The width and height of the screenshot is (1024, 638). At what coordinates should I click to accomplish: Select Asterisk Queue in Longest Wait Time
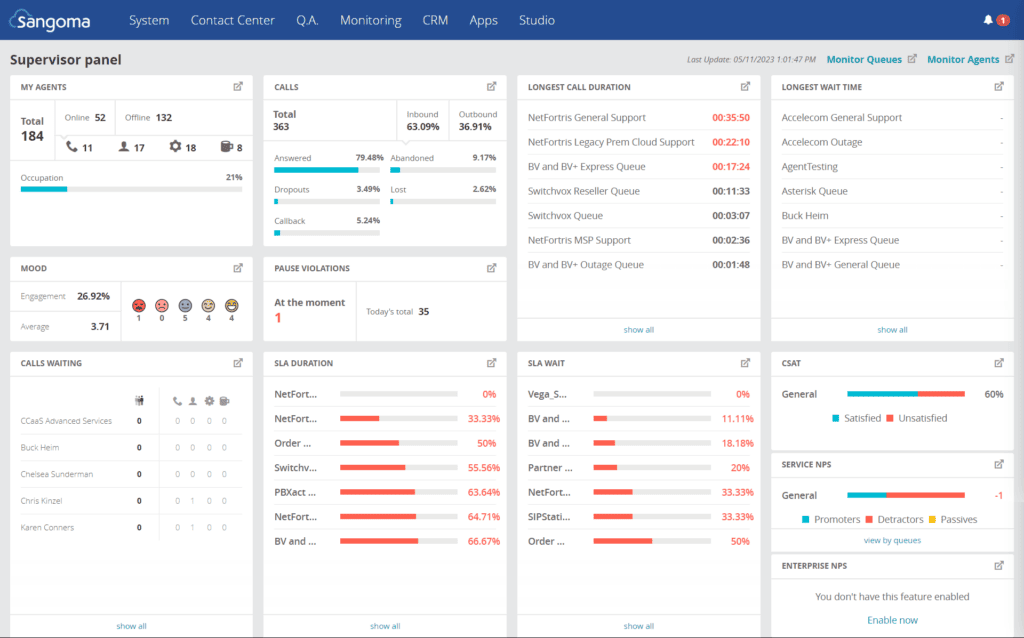[892, 191]
